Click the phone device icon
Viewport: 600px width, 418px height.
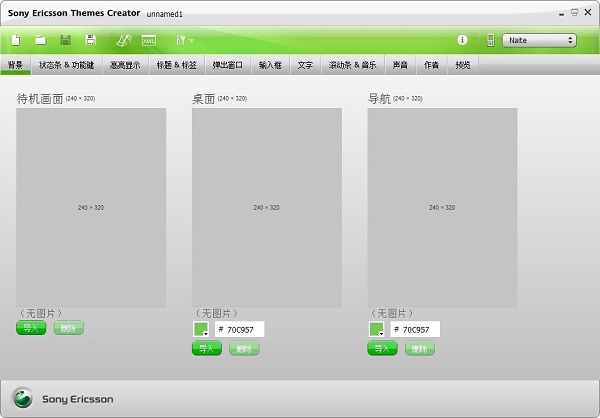[x=490, y=40]
